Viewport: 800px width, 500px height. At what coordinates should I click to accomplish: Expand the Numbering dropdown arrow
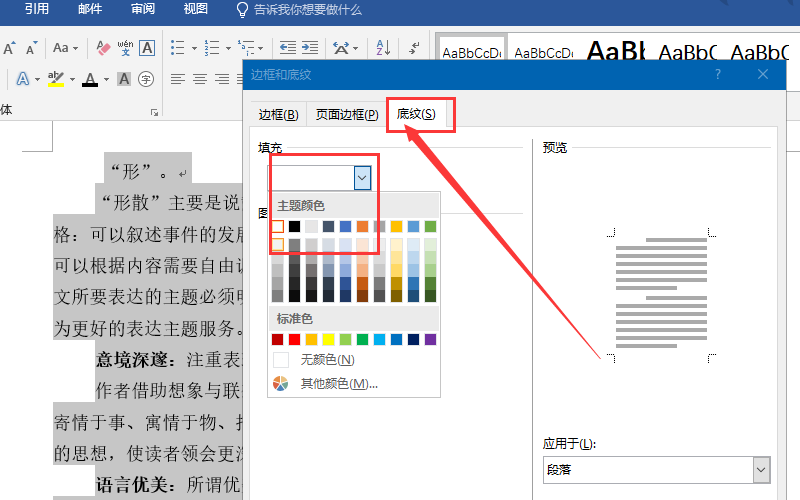tap(228, 48)
